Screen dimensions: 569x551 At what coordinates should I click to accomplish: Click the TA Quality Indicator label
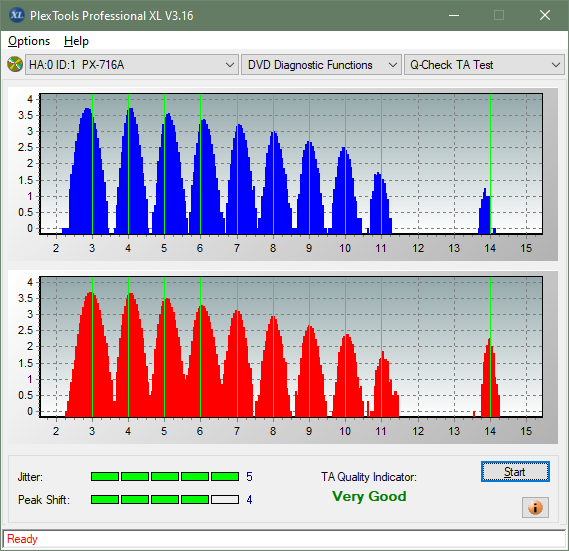pyautogui.click(x=369, y=477)
